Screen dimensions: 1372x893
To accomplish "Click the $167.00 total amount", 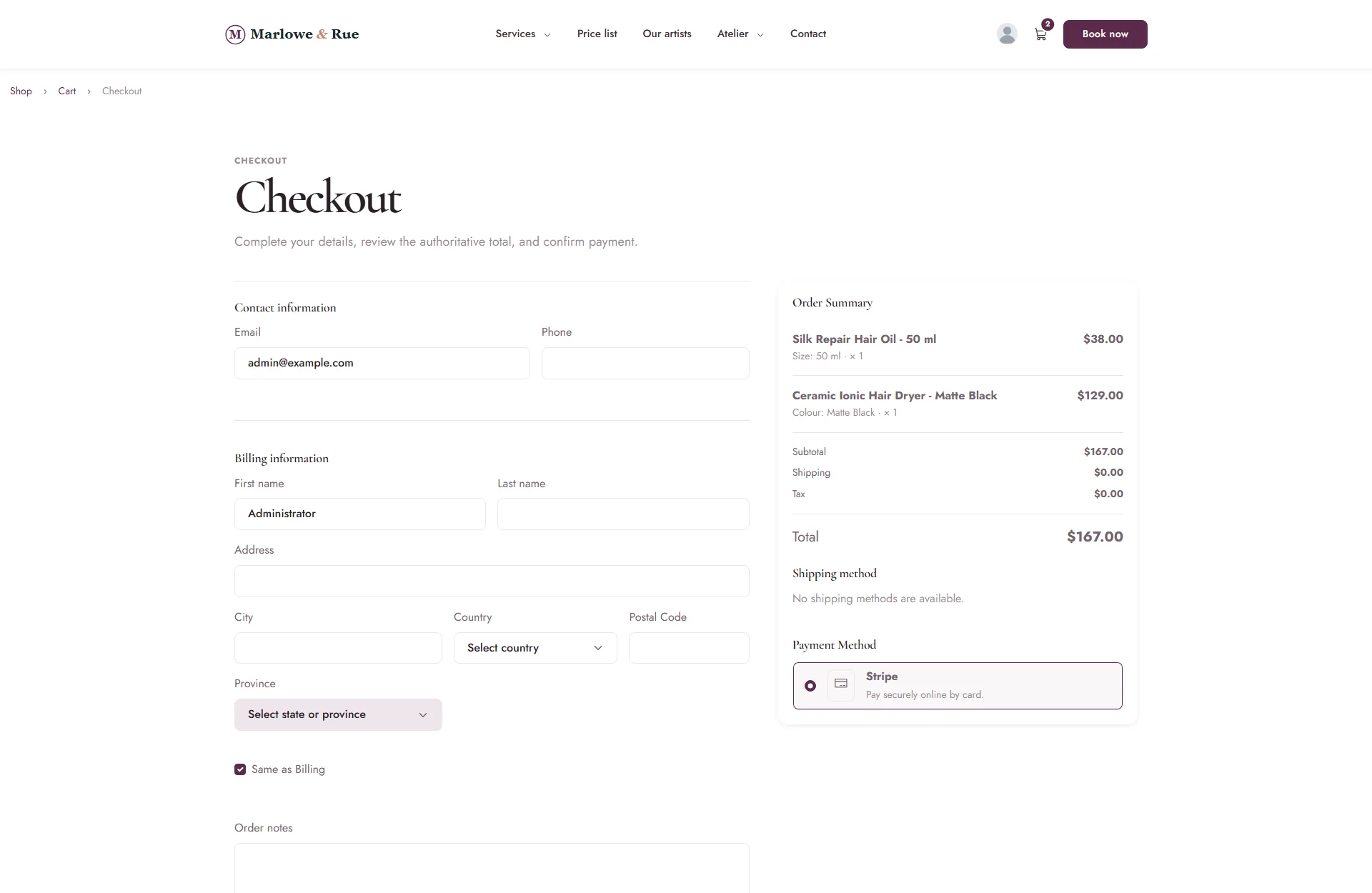I will coord(1095,537).
